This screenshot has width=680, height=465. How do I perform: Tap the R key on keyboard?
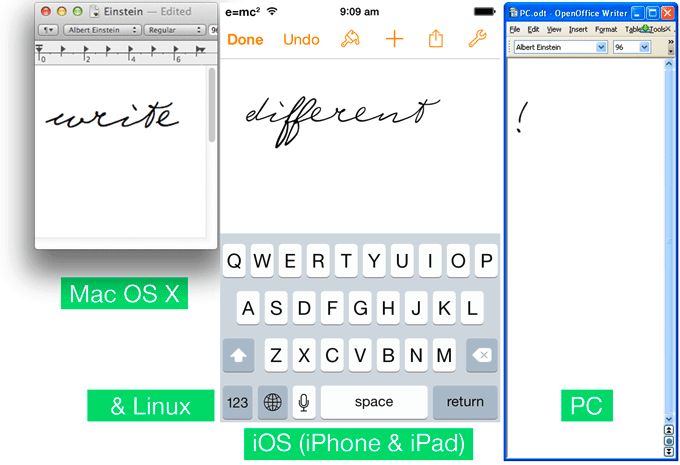click(x=318, y=261)
